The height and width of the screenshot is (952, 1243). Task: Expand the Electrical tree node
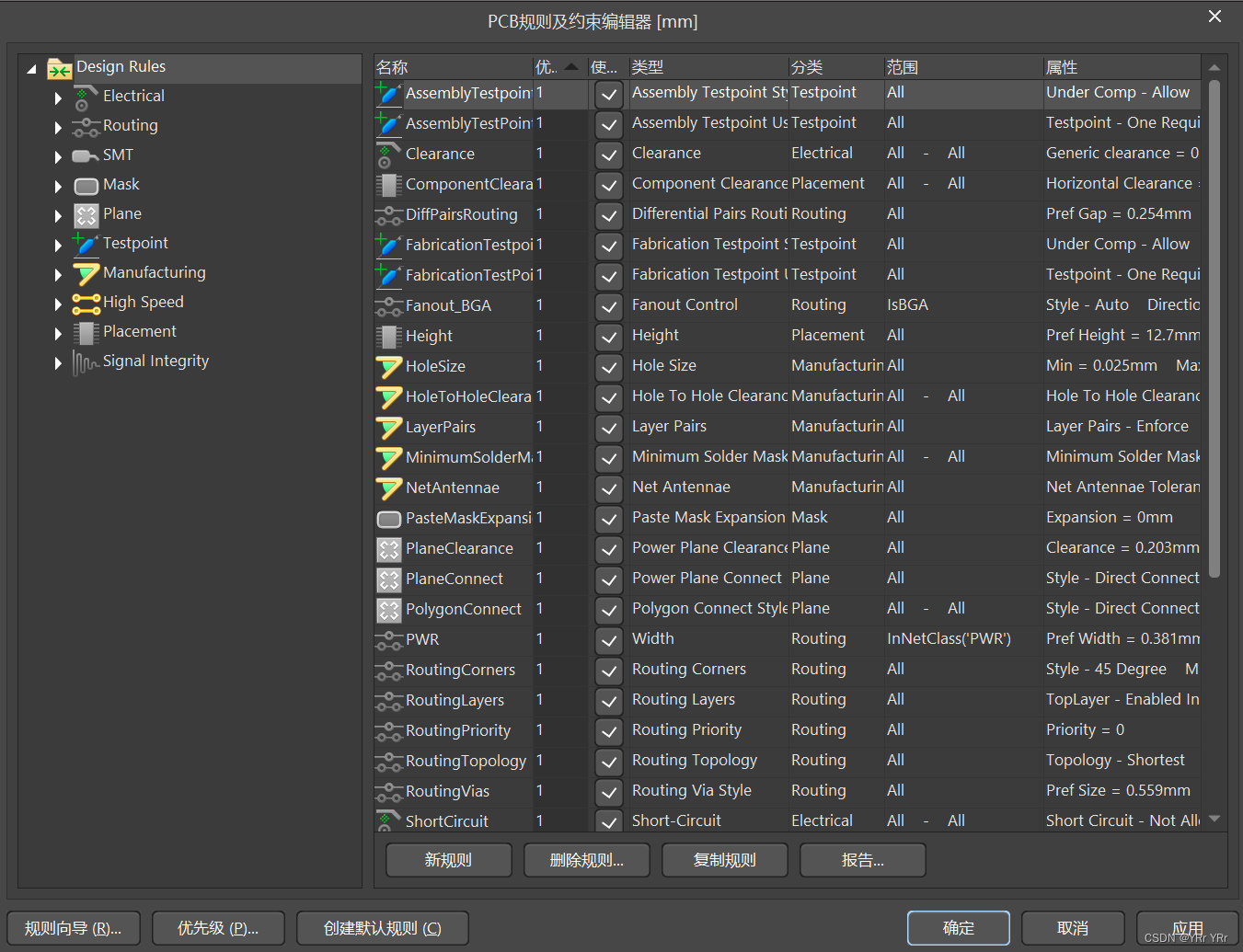[58, 98]
